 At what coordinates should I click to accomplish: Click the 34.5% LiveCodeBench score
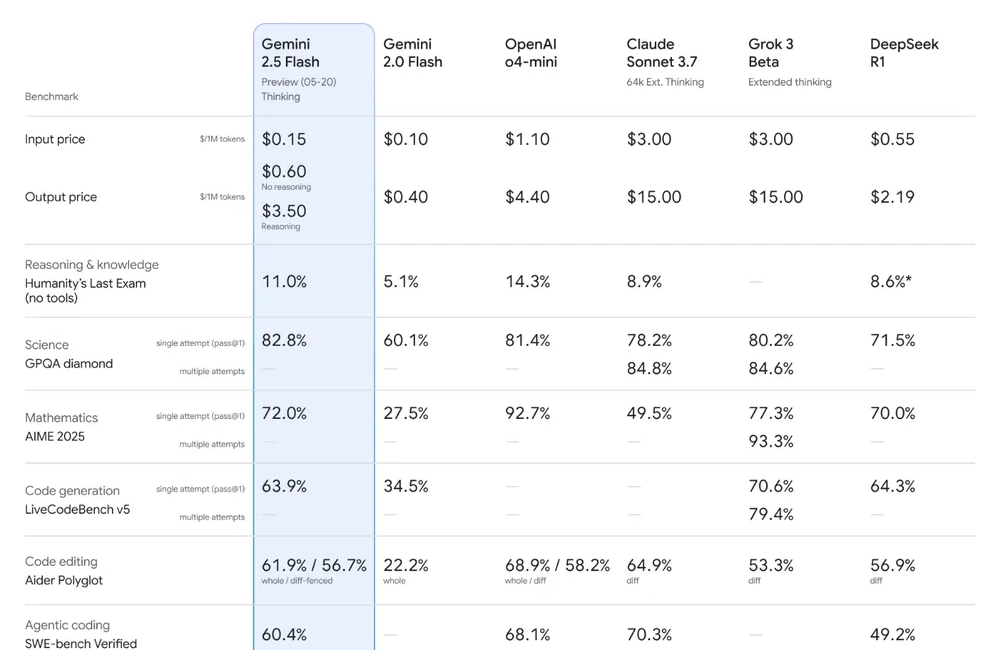(x=406, y=486)
